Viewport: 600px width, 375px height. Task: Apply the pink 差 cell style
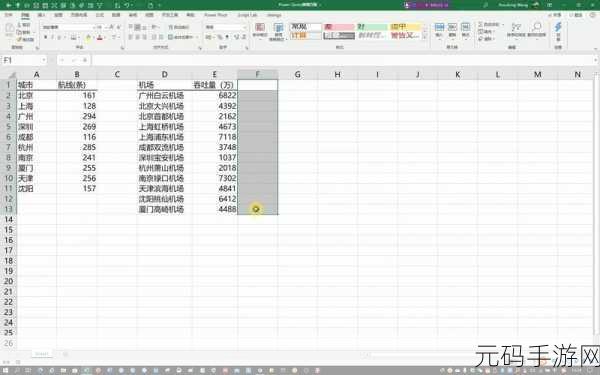pos(339,27)
